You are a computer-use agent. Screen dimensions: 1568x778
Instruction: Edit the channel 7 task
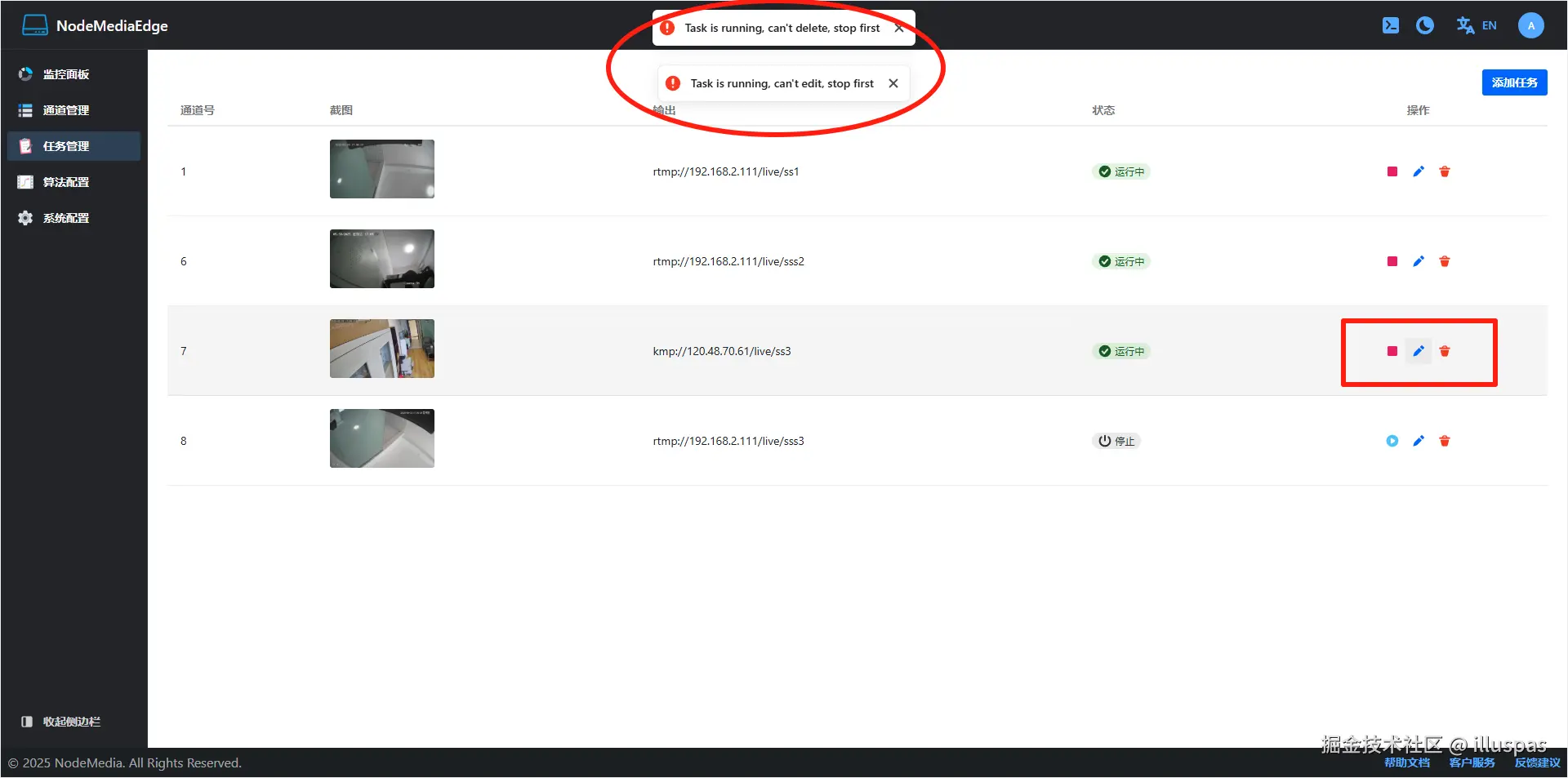(x=1419, y=351)
